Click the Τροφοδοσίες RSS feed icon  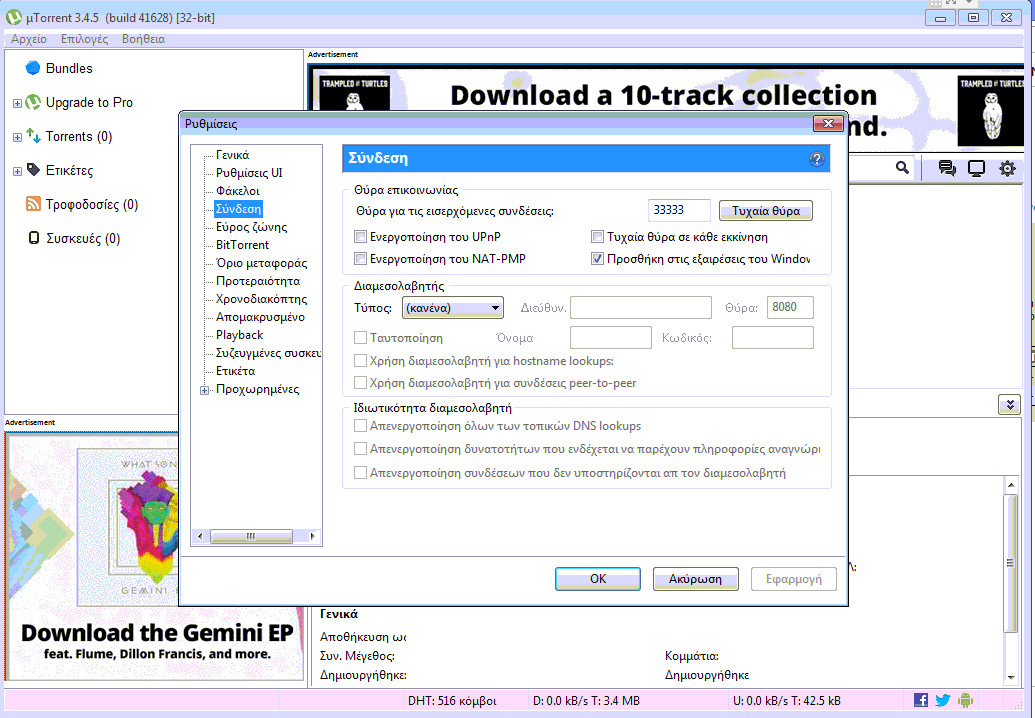point(33,204)
